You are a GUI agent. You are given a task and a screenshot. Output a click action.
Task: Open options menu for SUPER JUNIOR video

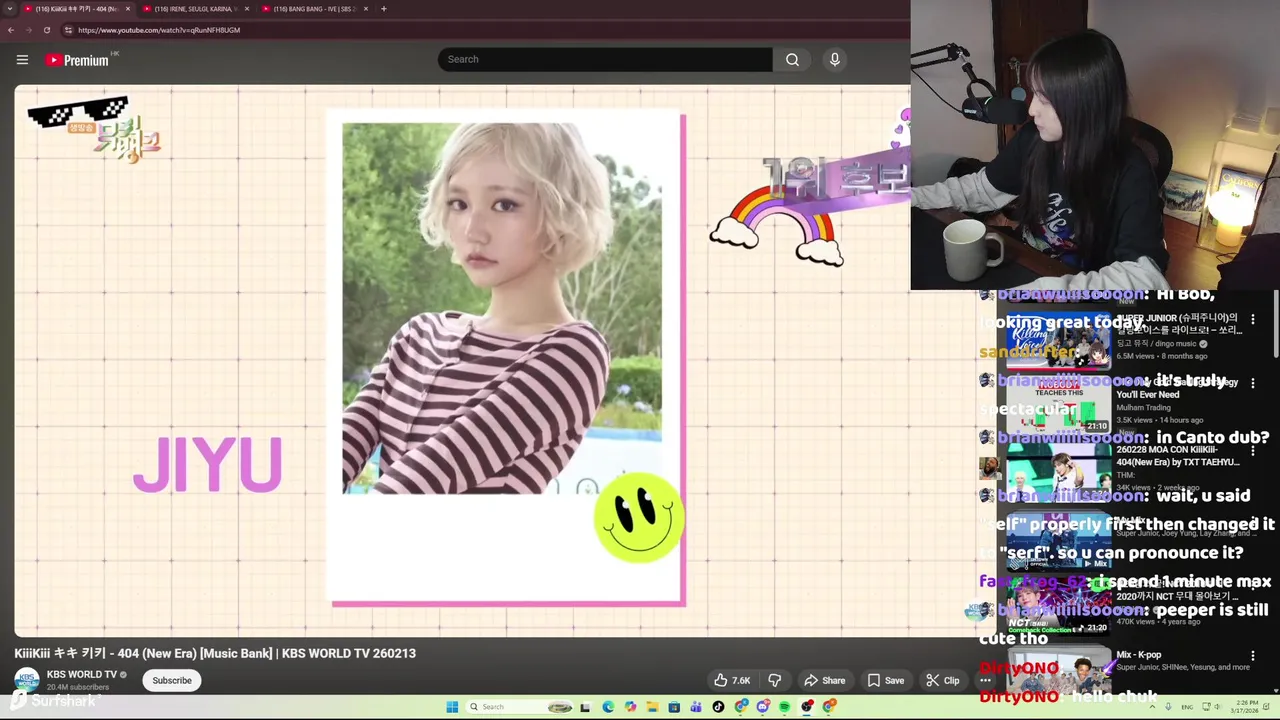[1252, 320]
